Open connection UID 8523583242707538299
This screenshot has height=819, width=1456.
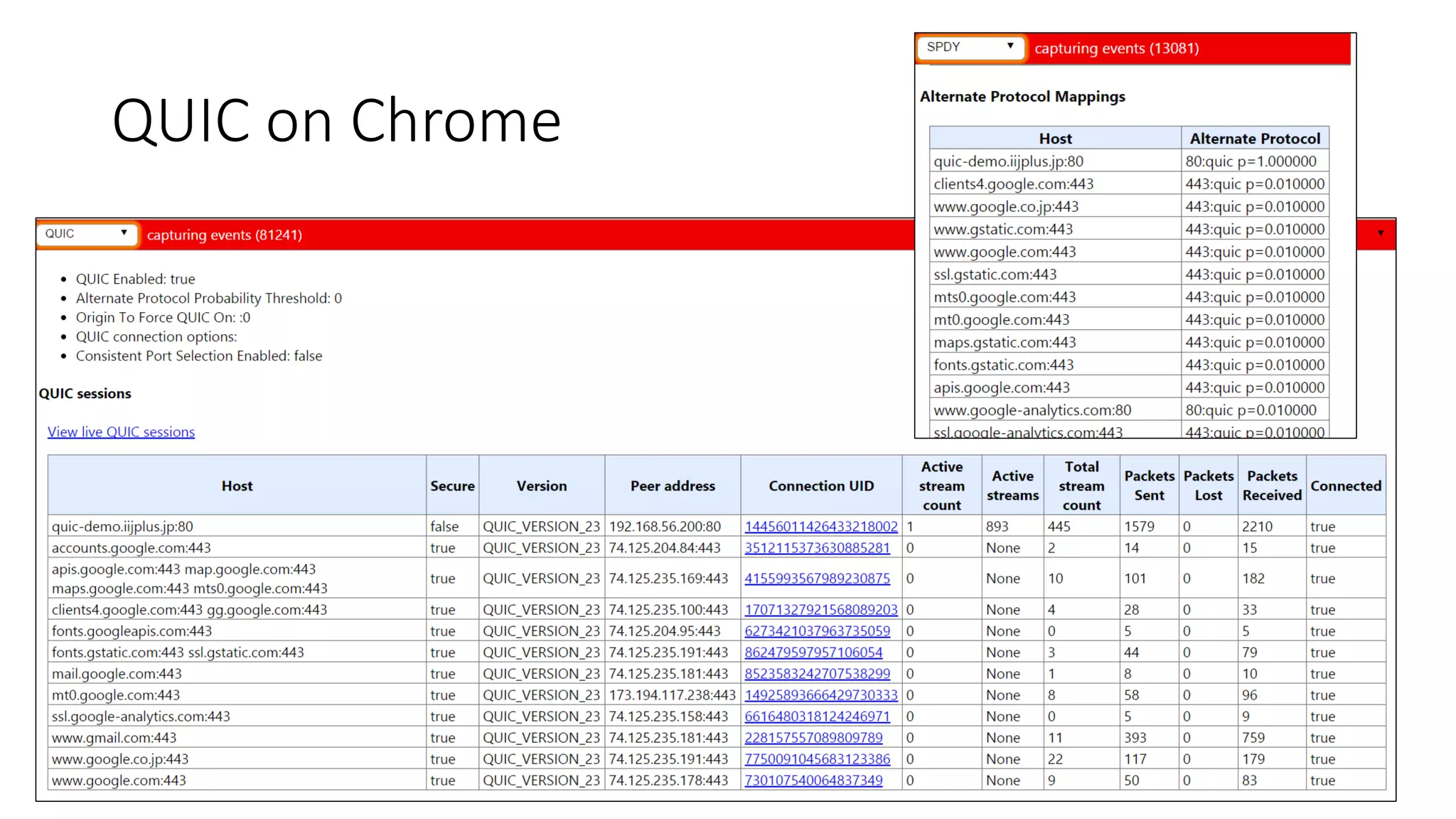pyautogui.click(x=817, y=674)
